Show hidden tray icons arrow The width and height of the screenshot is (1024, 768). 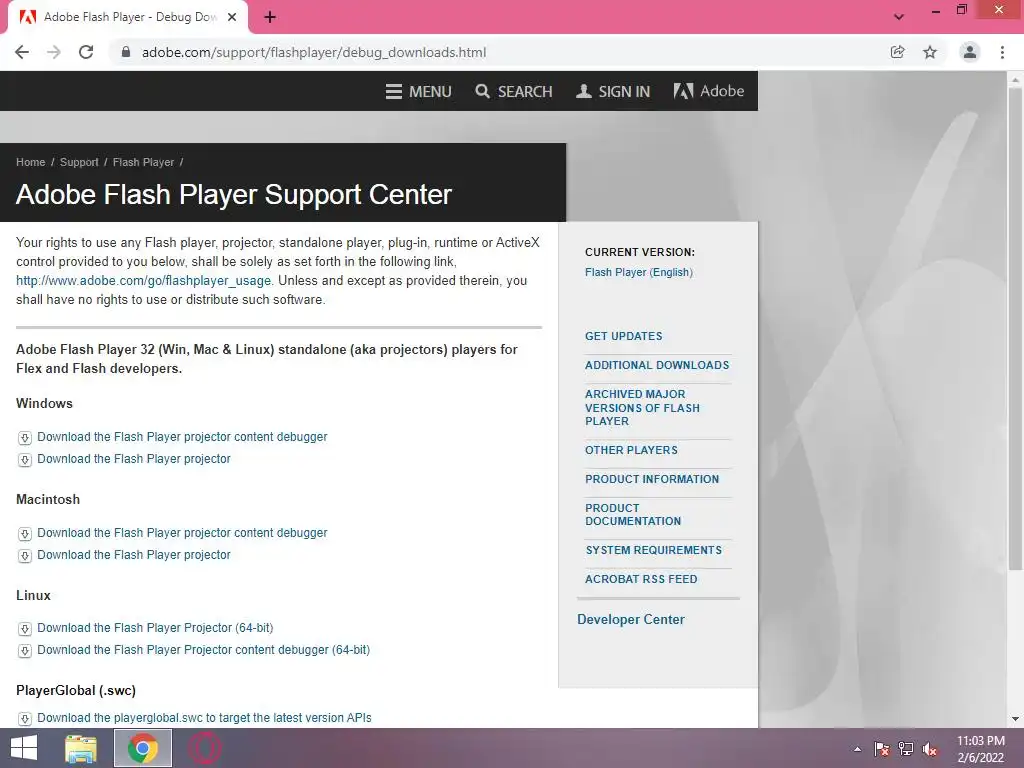pyautogui.click(x=857, y=749)
